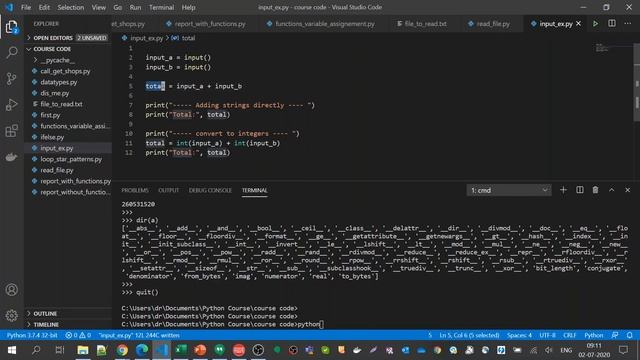Screen dimensions: 640x360
Task: Expand the Outline section
Action: point(69,313)
